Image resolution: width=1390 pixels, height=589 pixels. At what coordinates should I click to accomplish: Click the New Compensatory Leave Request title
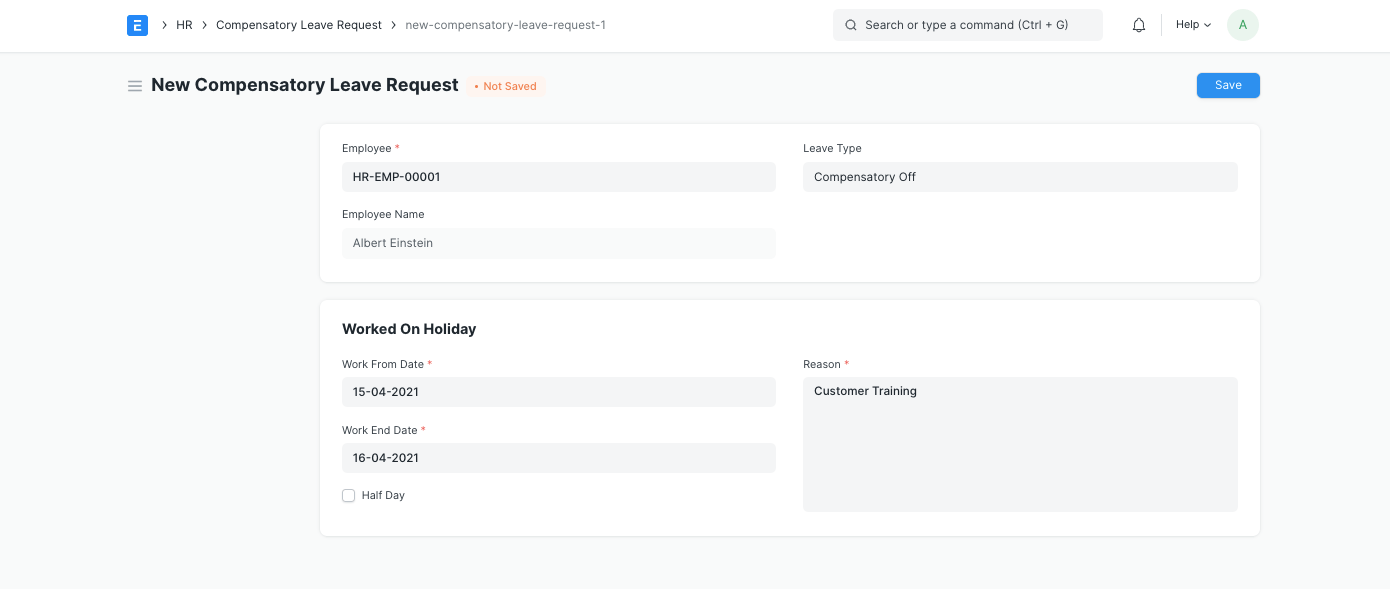coord(305,85)
